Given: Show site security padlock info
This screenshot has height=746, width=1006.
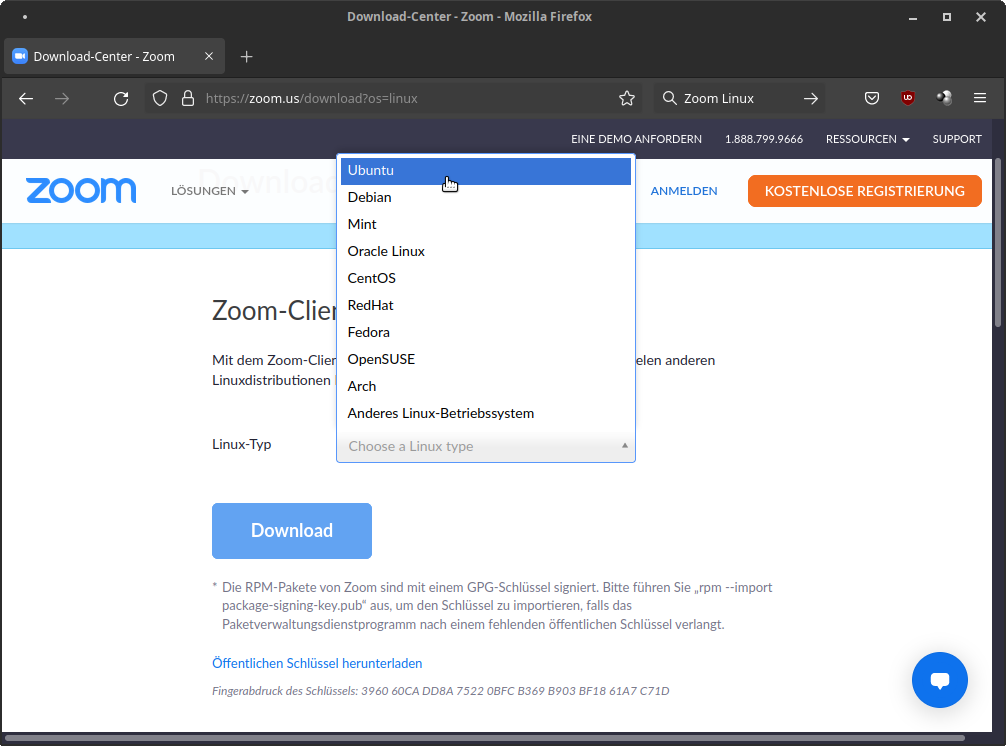Looking at the screenshot, I should click(x=187, y=98).
